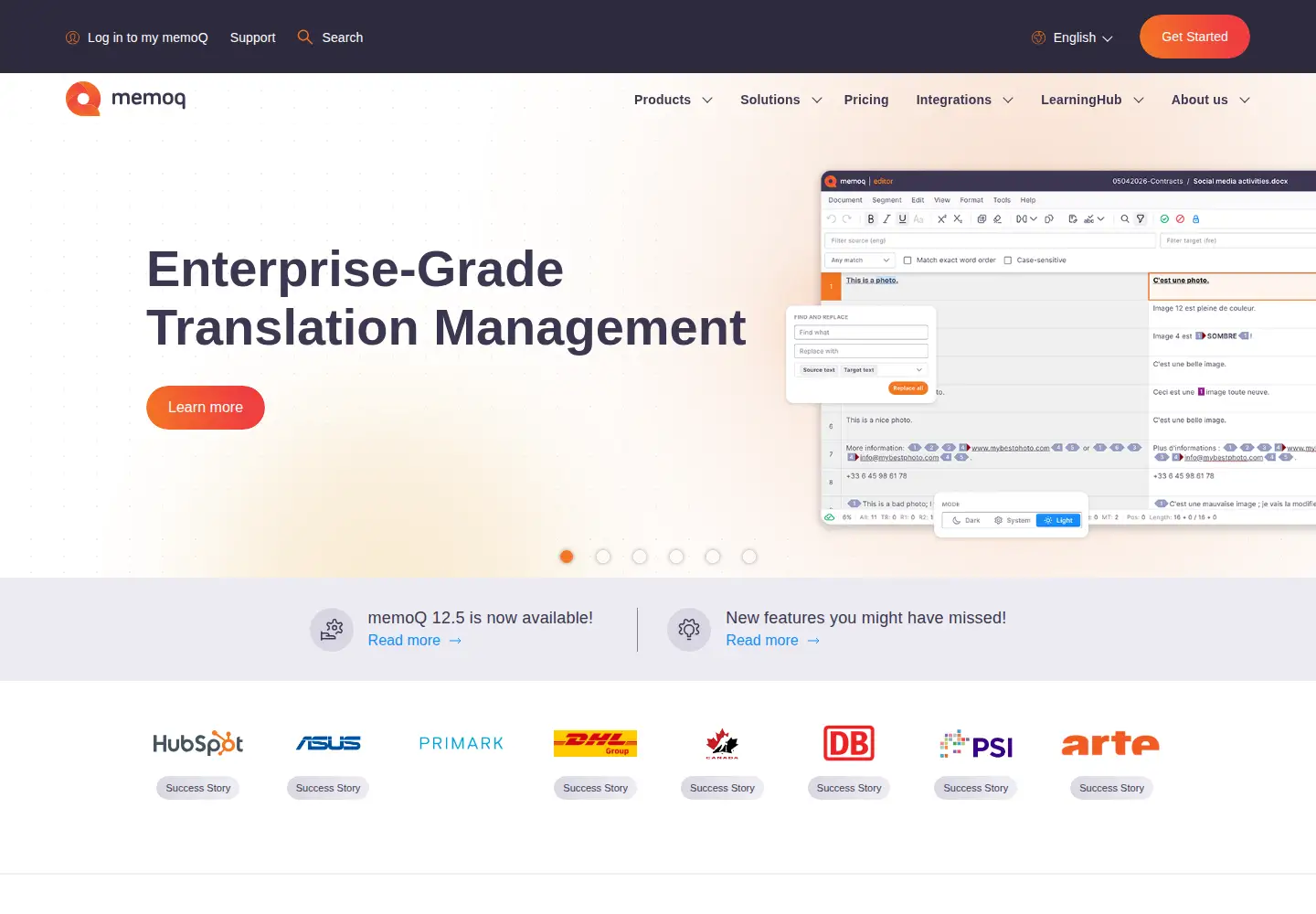Click the lightbulb gear icon beside New features

point(689,630)
